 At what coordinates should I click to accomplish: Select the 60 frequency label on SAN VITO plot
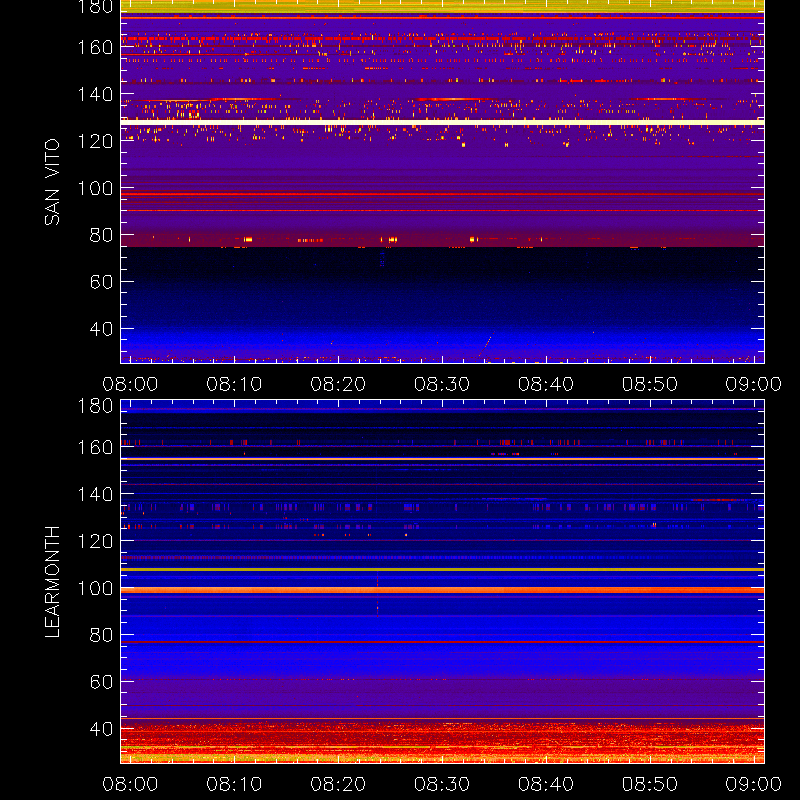click(101, 282)
